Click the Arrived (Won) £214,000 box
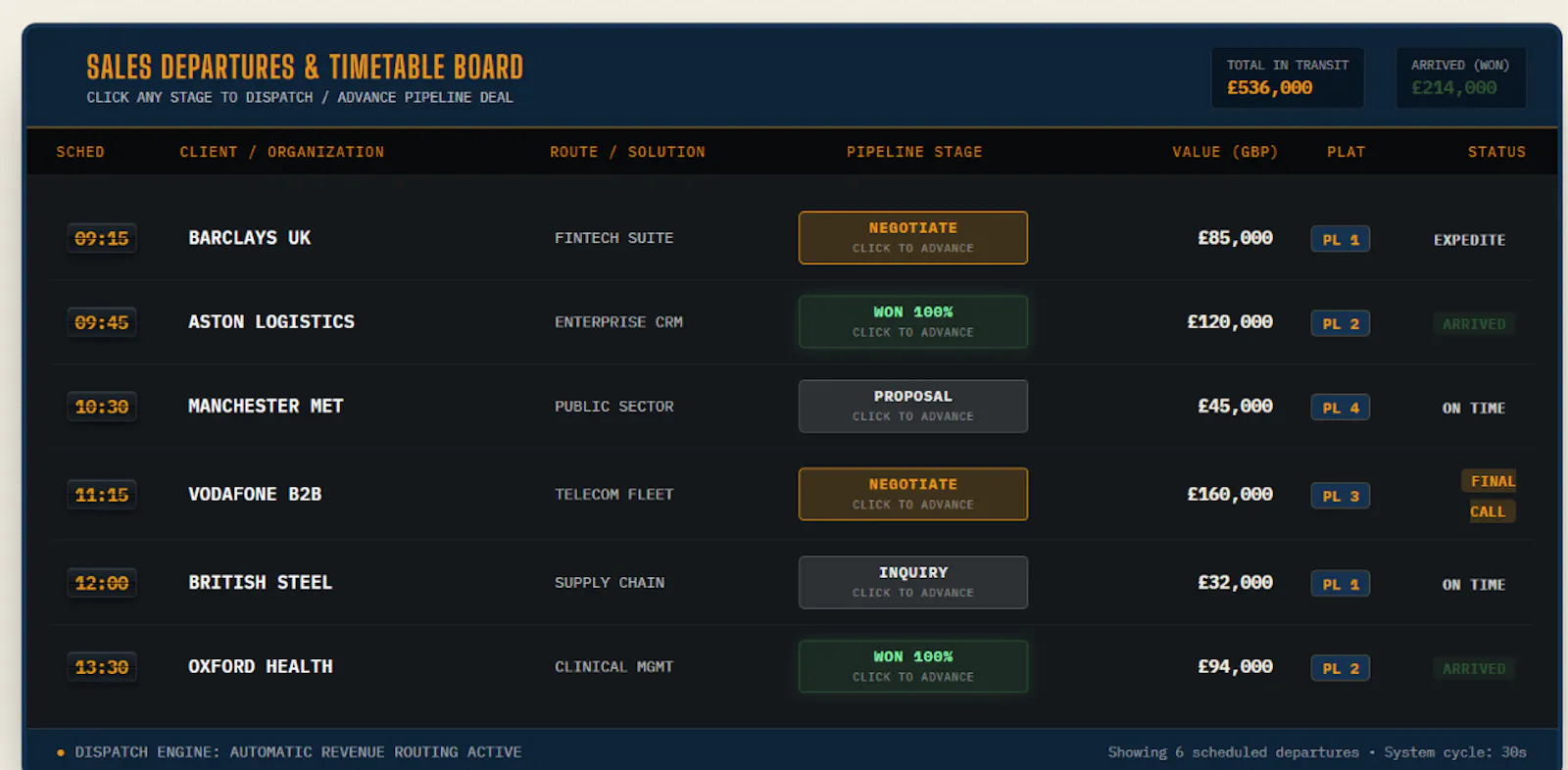This screenshot has width=1568, height=770. pyautogui.click(x=1460, y=77)
